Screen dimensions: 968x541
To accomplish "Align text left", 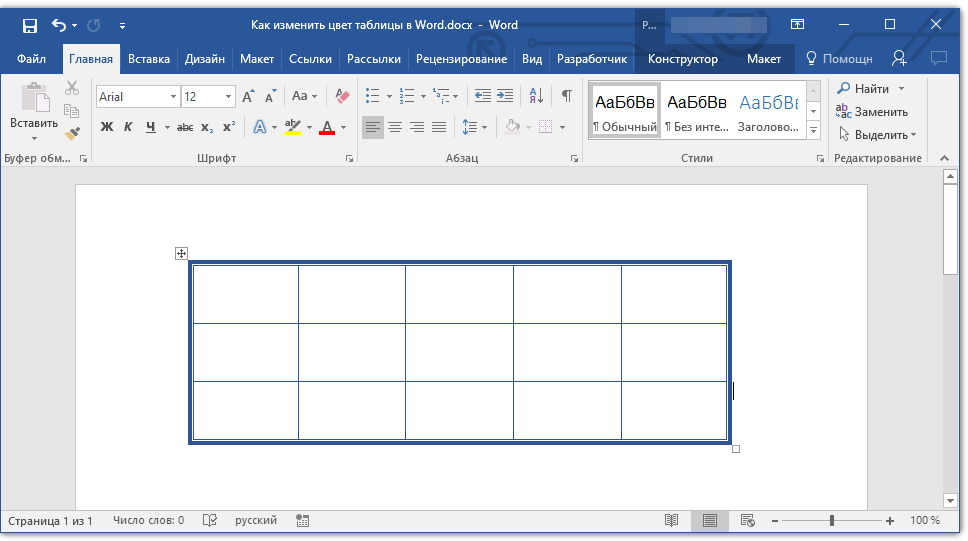I will pos(372,127).
